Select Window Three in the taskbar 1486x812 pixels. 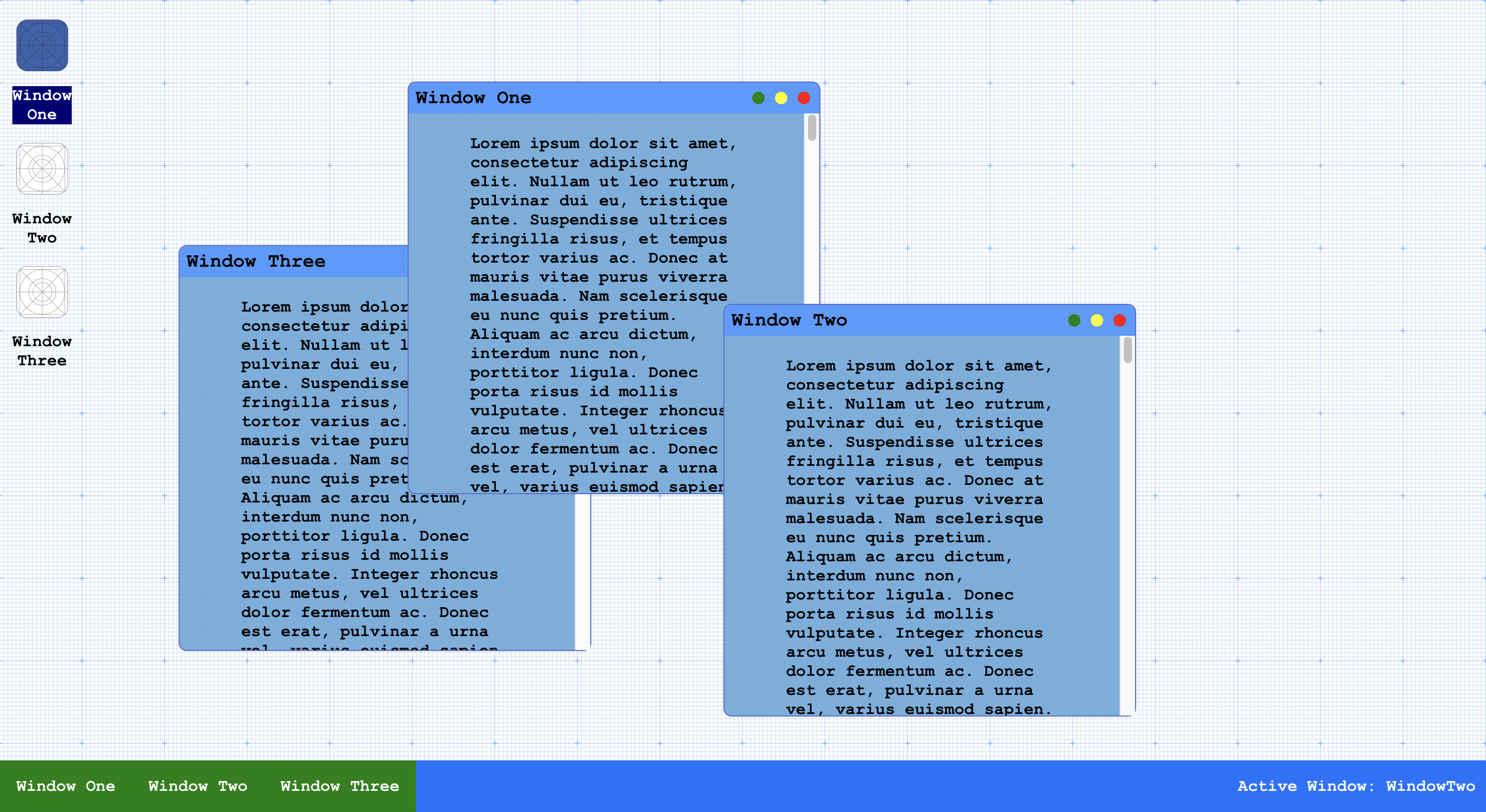(x=340, y=786)
